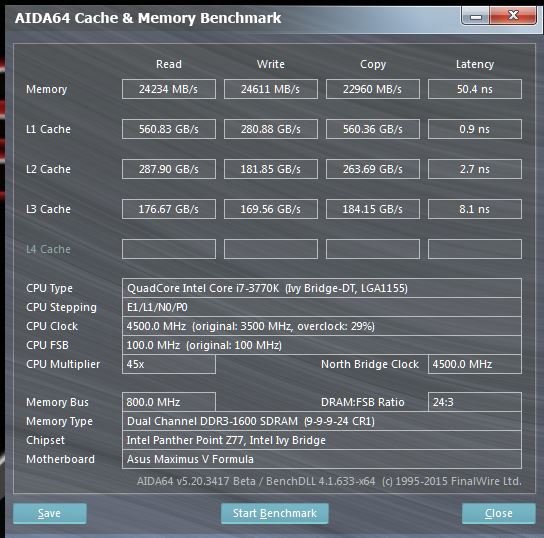Click the Latency column header
The width and height of the screenshot is (544, 538).
(x=475, y=65)
